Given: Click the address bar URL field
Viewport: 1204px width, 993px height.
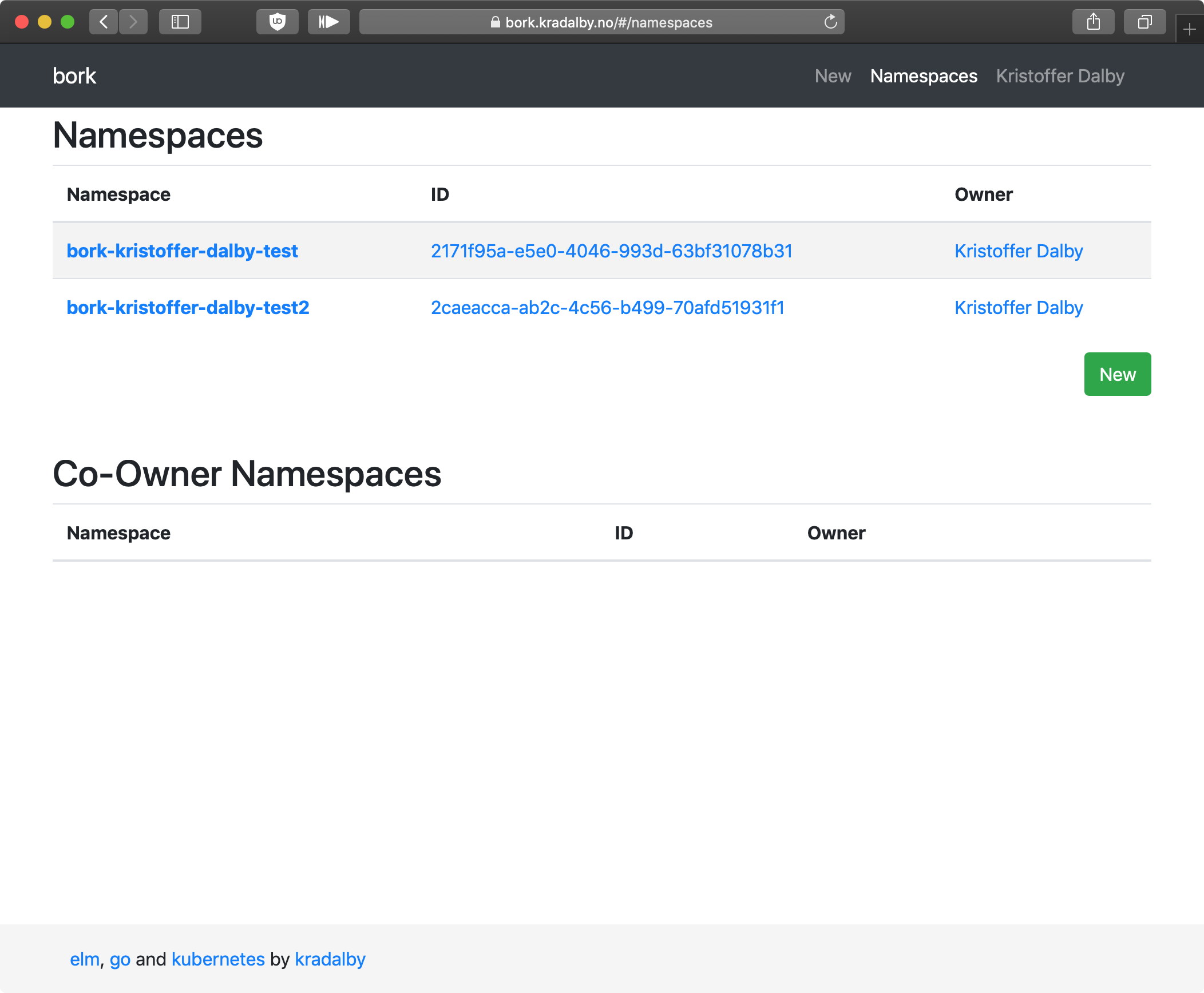Looking at the screenshot, I should pyautogui.click(x=601, y=22).
